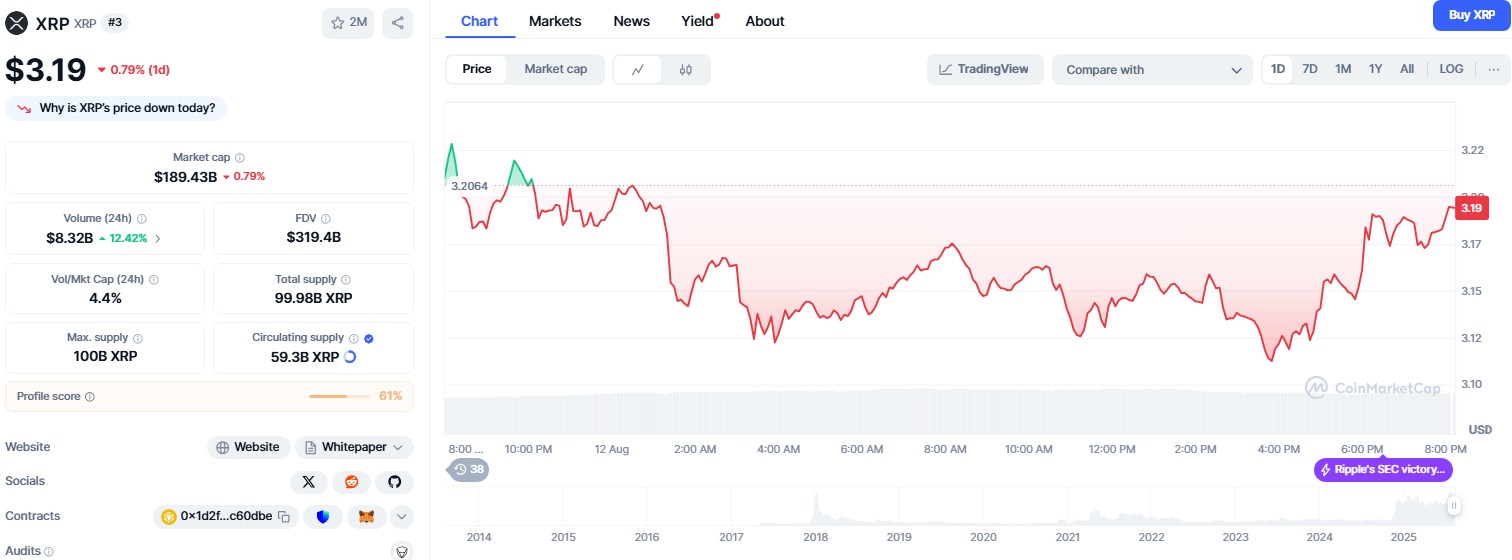Image resolution: width=1512 pixels, height=560 pixels.
Task: Open the GitHub repository icon
Action: (x=394, y=482)
